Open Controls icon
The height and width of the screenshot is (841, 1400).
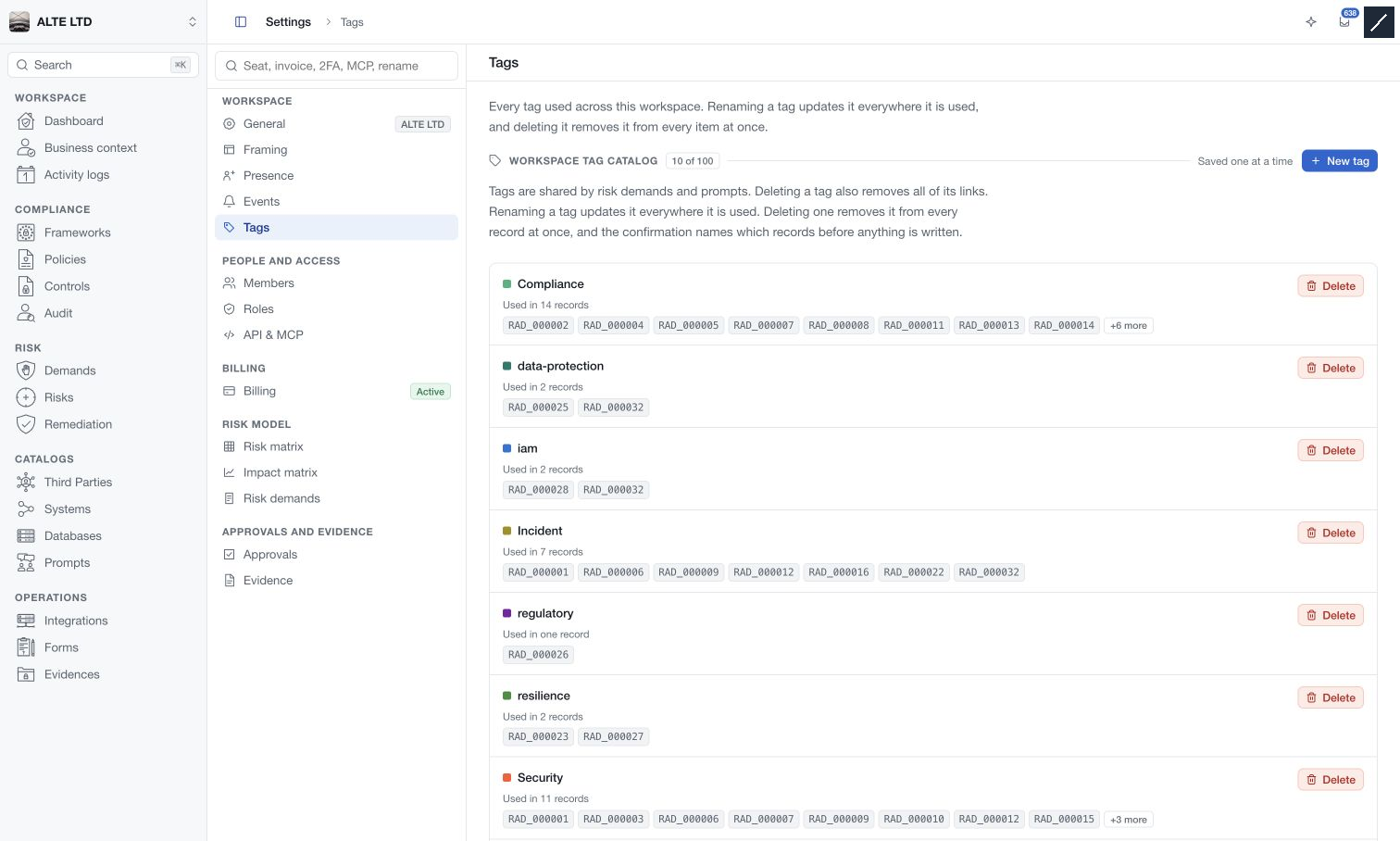[26, 287]
